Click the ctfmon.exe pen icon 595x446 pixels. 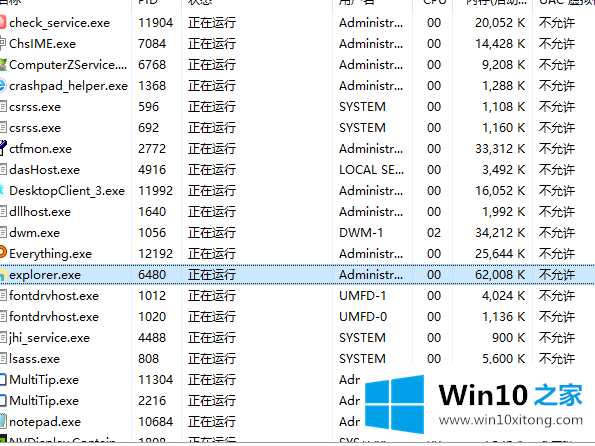[x=3, y=148]
